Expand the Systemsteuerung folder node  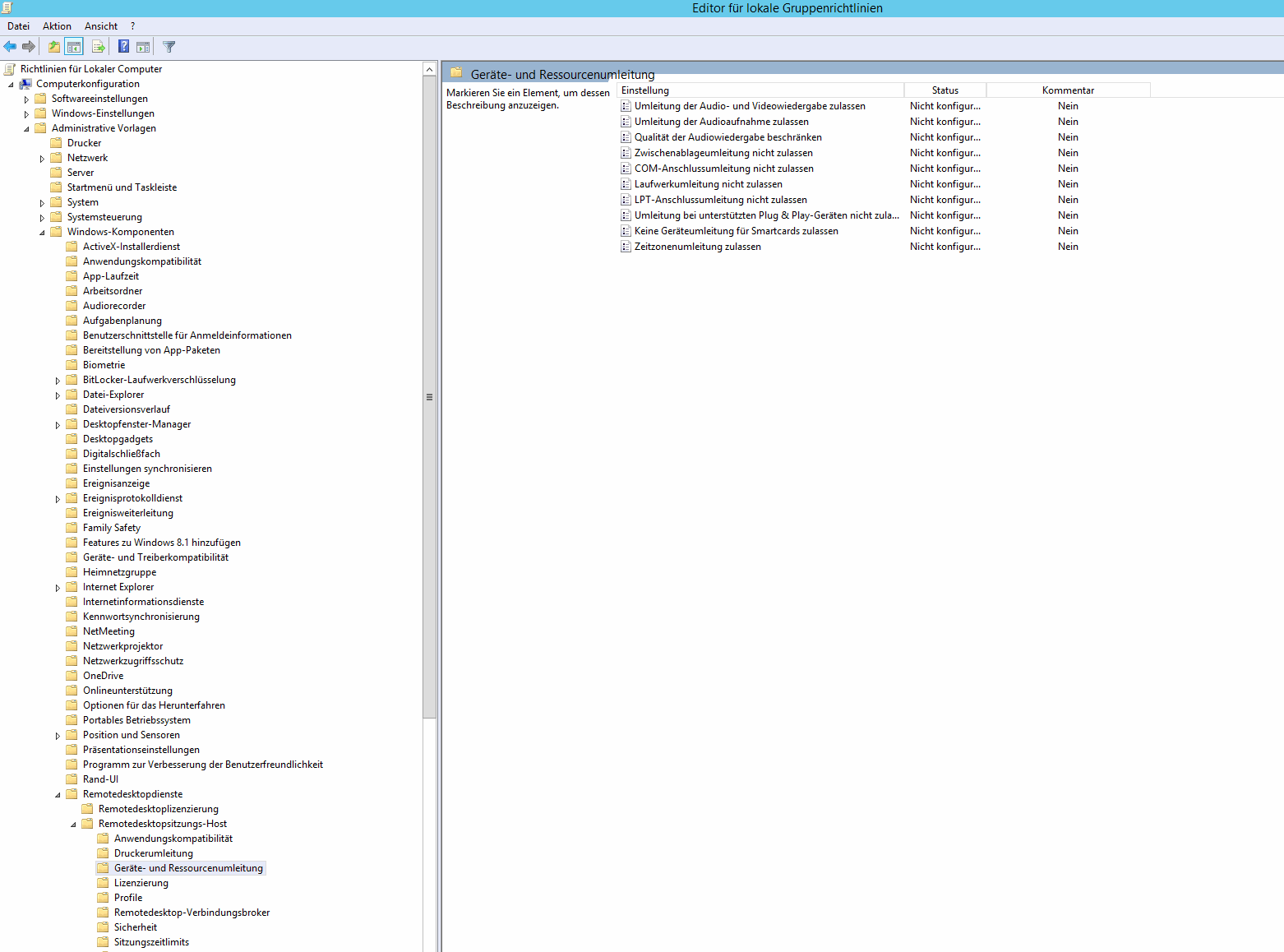click(42, 218)
